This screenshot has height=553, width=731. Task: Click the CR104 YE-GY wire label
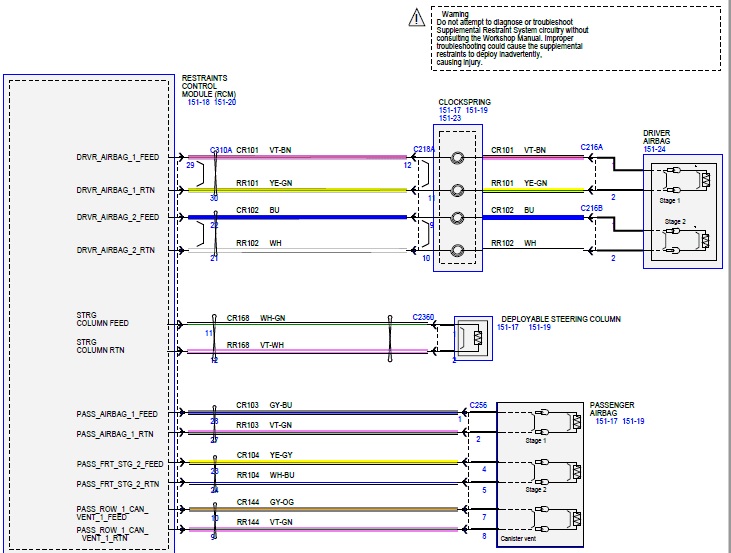point(264,455)
